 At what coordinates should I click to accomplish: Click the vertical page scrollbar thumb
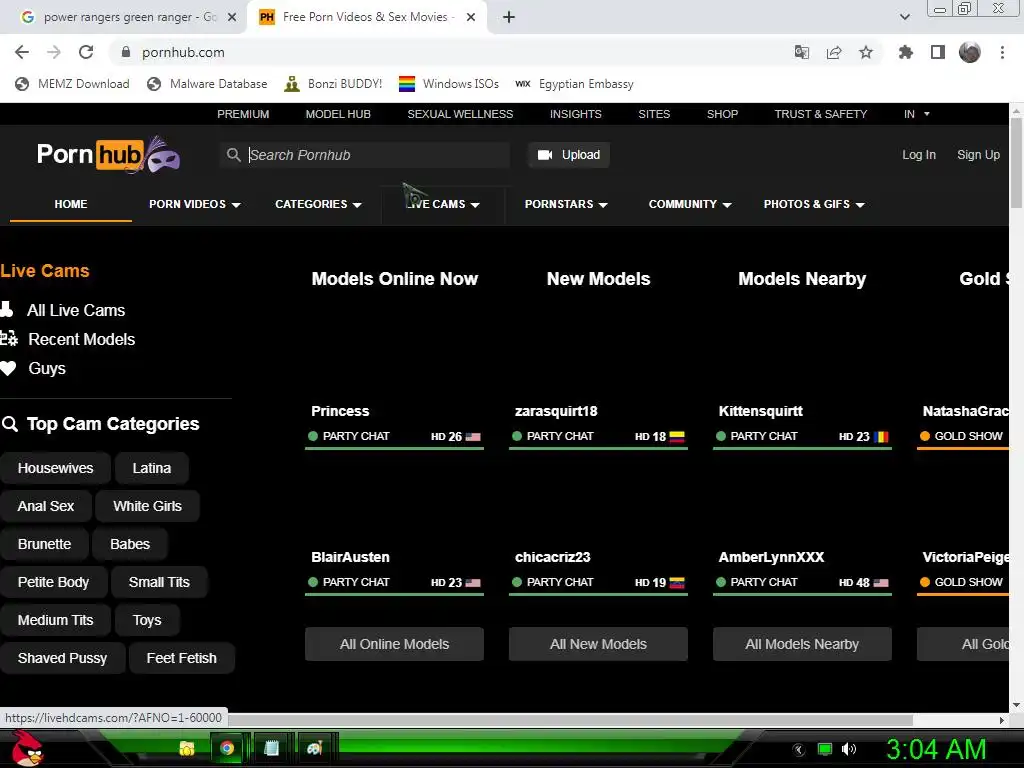1016,163
